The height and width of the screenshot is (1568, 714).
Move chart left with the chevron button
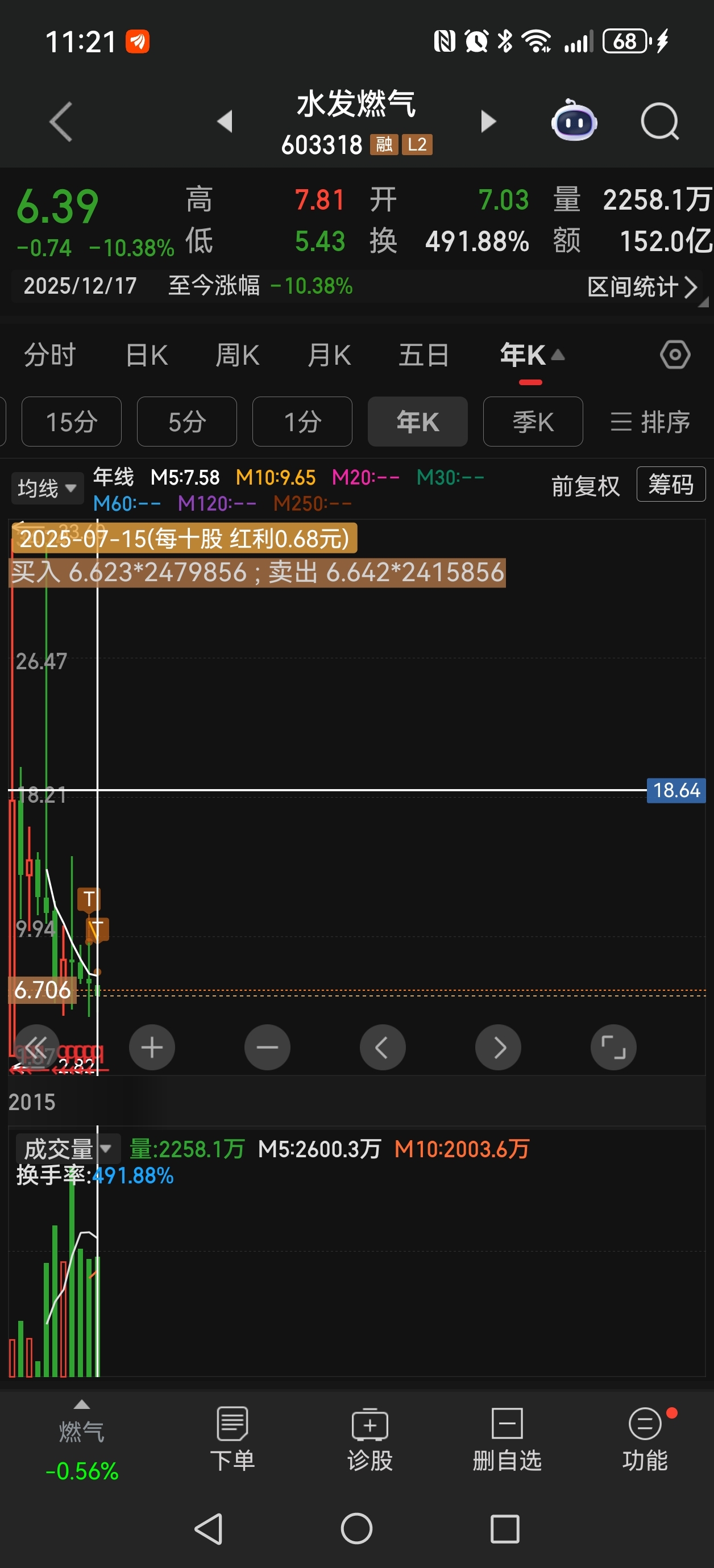click(383, 1047)
